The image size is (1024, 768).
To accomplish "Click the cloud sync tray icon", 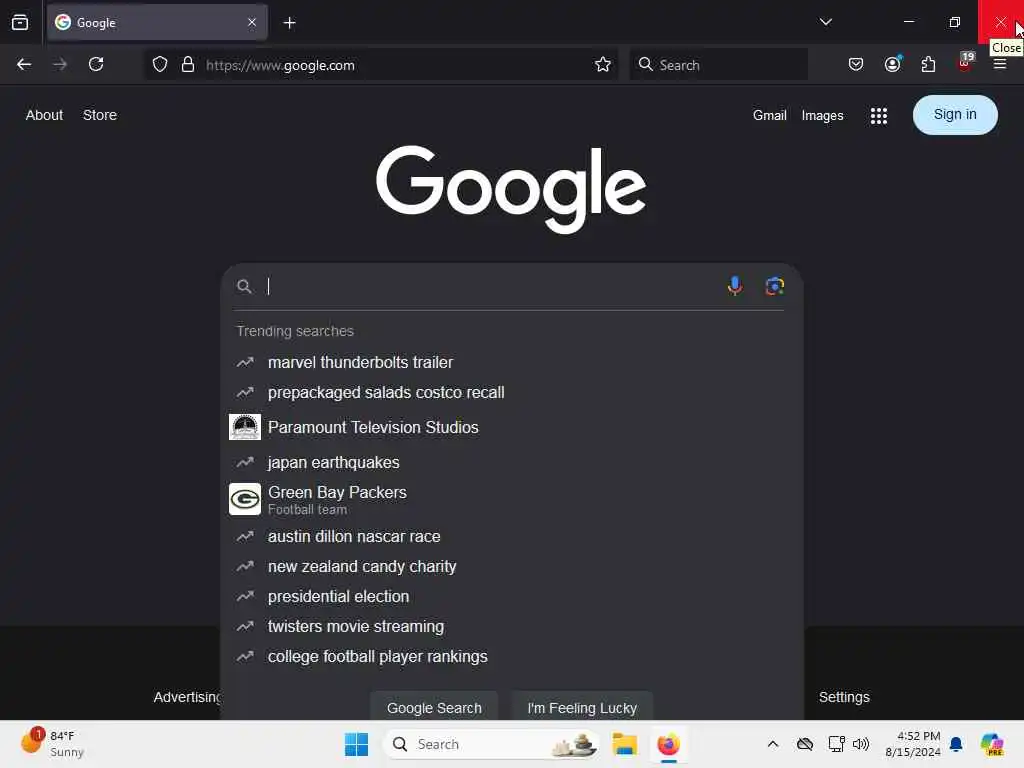I will pyautogui.click(x=805, y=744).
